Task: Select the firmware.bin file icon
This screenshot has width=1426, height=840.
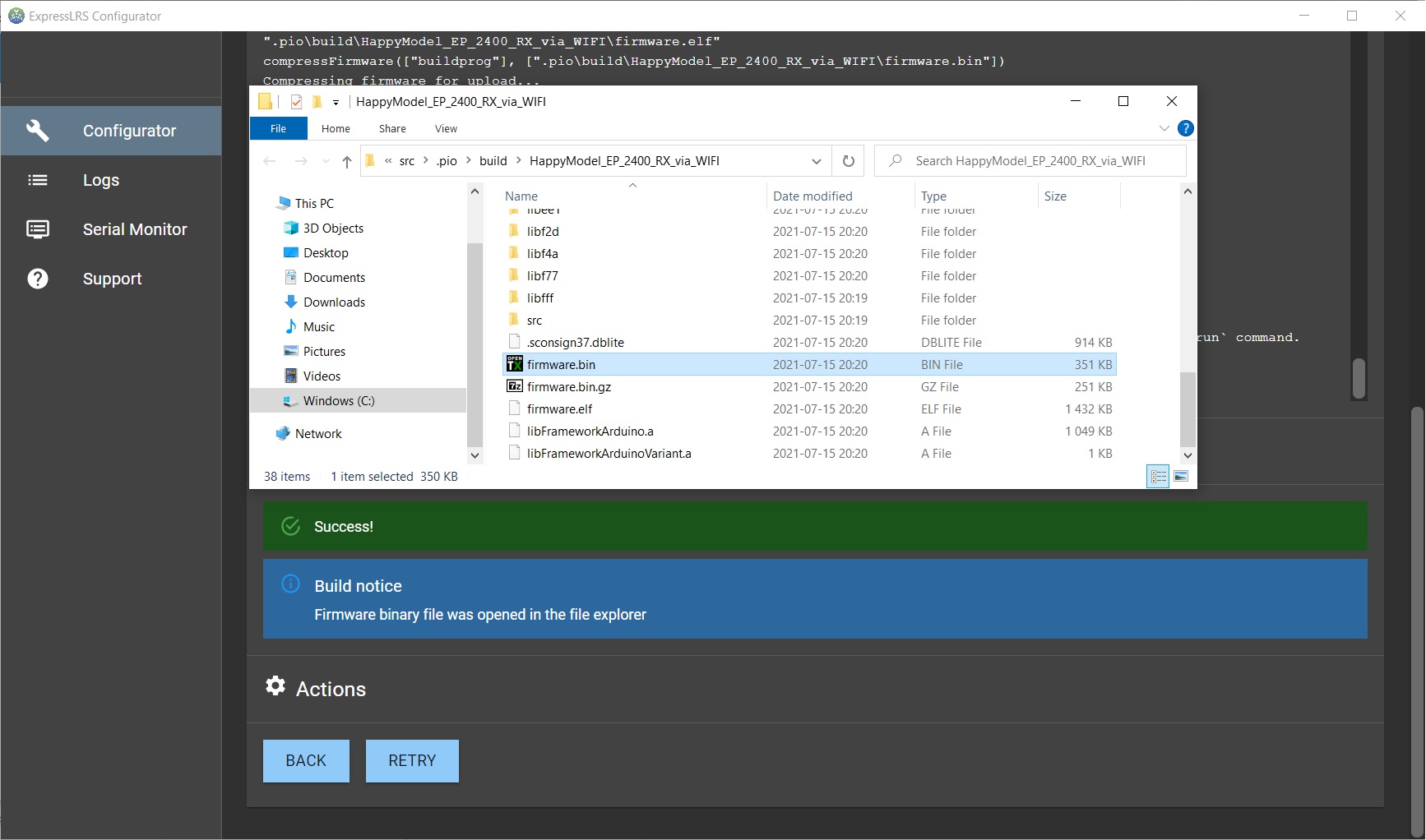Action: tap(515, 364)
